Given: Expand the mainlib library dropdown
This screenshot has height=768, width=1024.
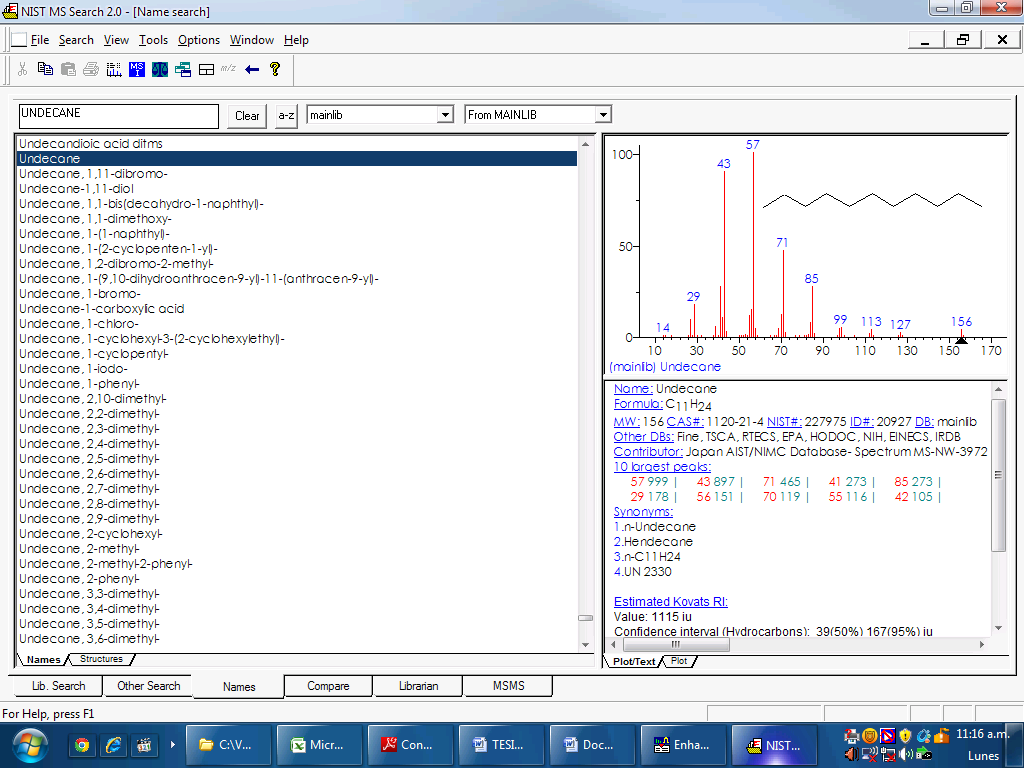Looking at the screenshot, I should (445, 115).
